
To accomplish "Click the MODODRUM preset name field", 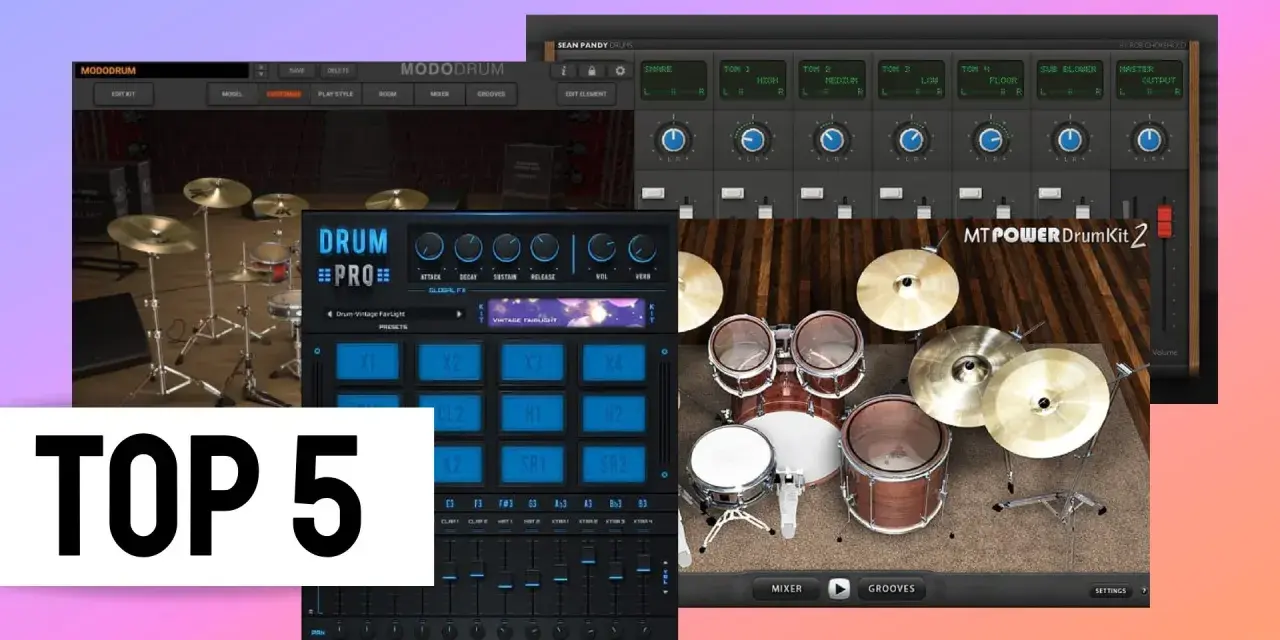I will (x=163, y=71).
